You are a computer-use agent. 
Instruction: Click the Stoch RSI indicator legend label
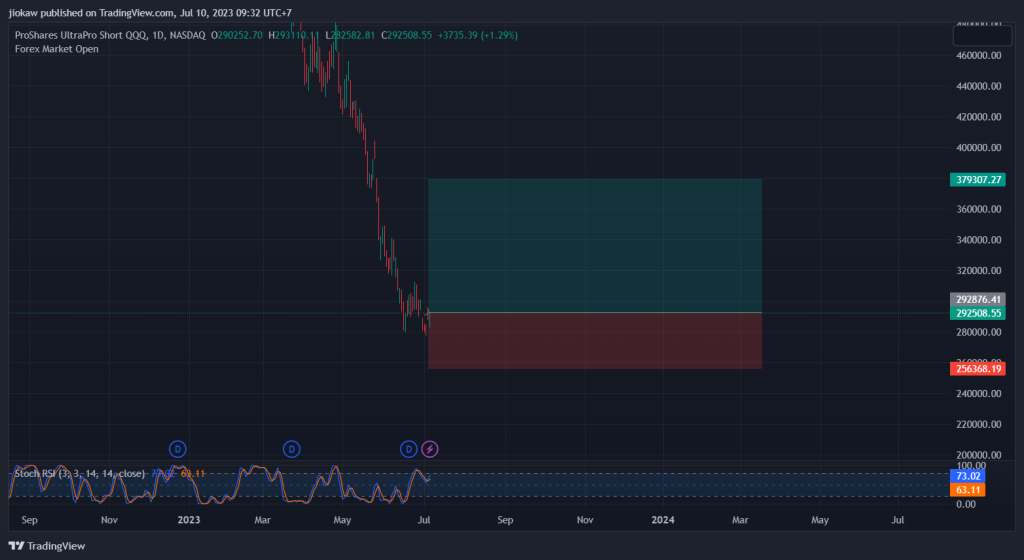[80, 473]
